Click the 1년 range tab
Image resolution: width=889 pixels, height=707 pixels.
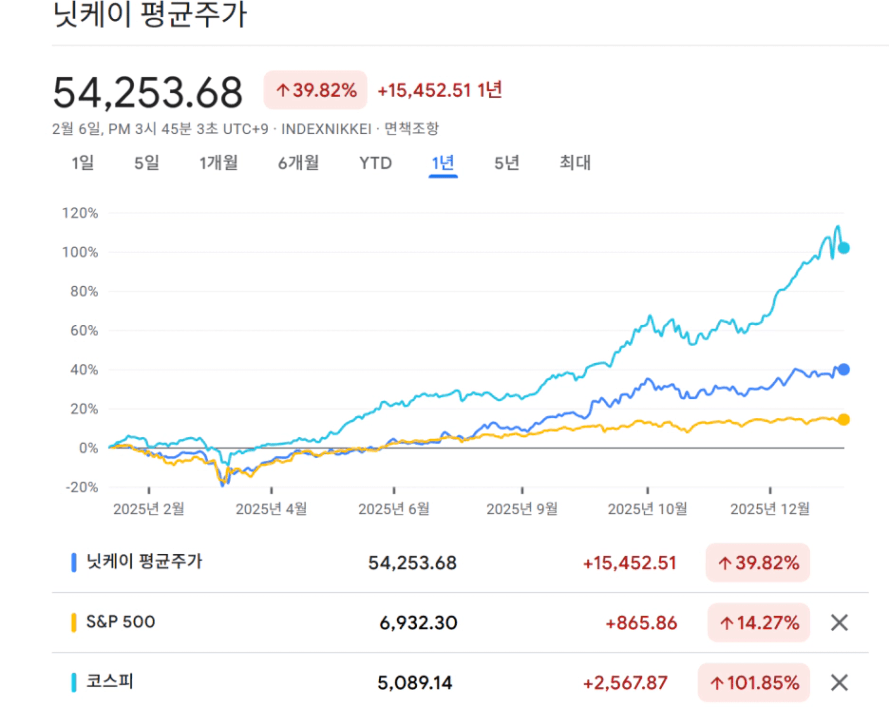pos(443,163)
